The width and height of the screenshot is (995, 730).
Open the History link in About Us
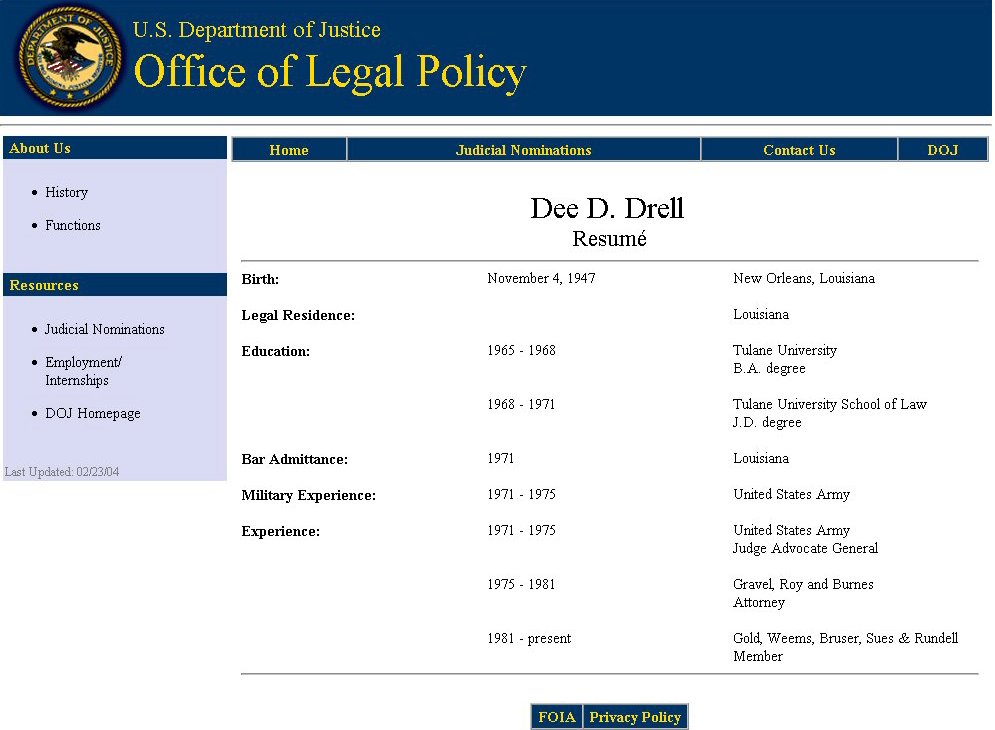point(67,192)
